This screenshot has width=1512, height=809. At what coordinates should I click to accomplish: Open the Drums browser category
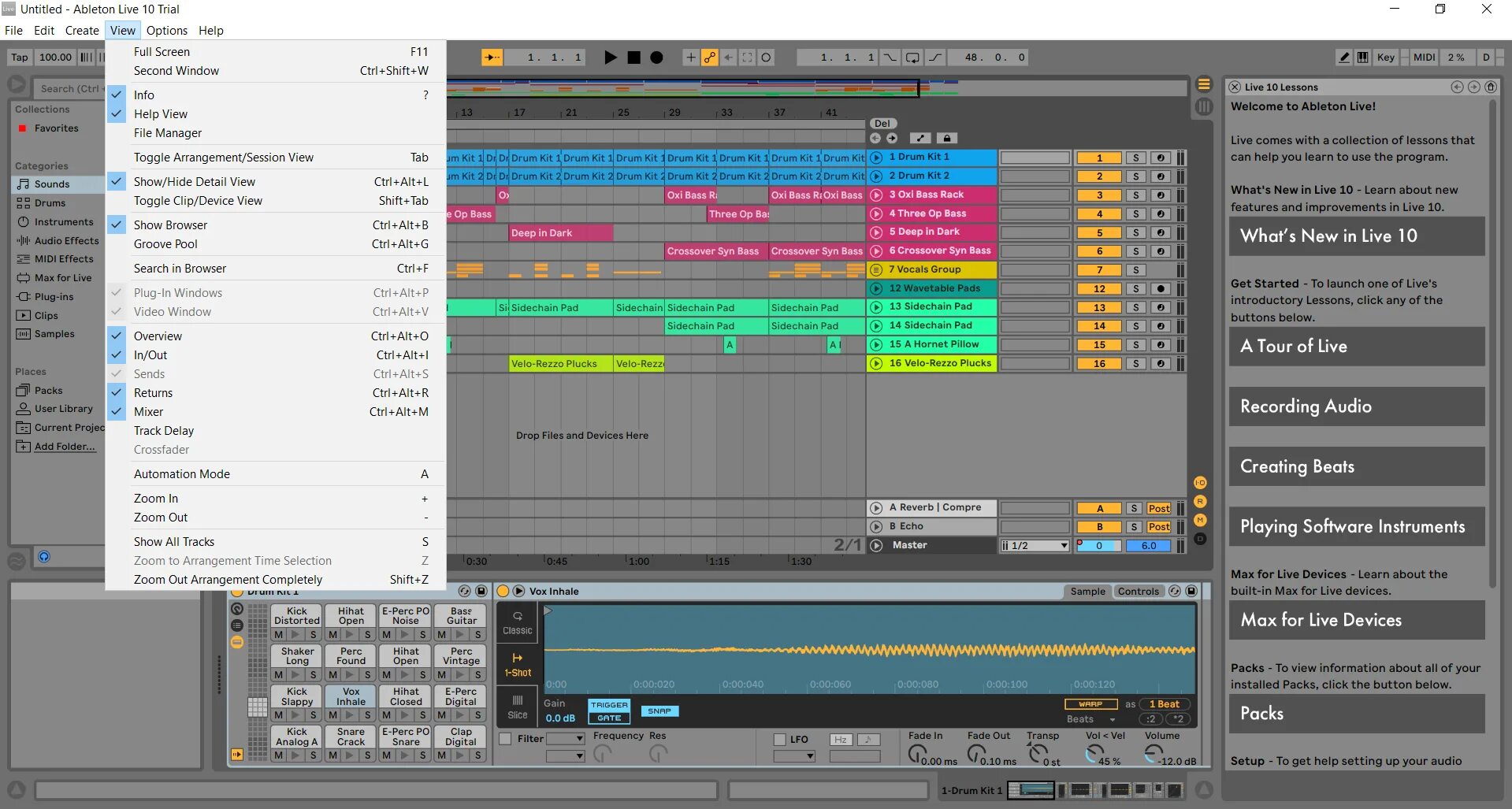point(50,203)
